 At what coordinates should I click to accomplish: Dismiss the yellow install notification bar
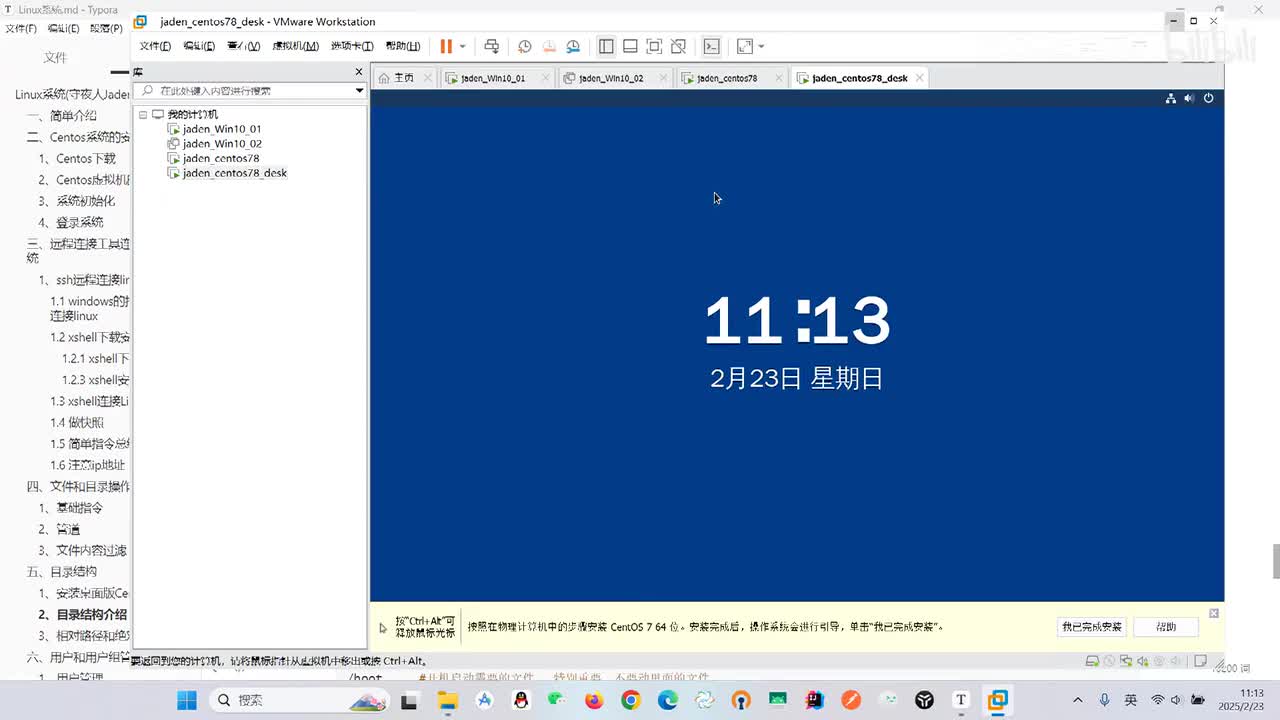tap(1214, 613)
